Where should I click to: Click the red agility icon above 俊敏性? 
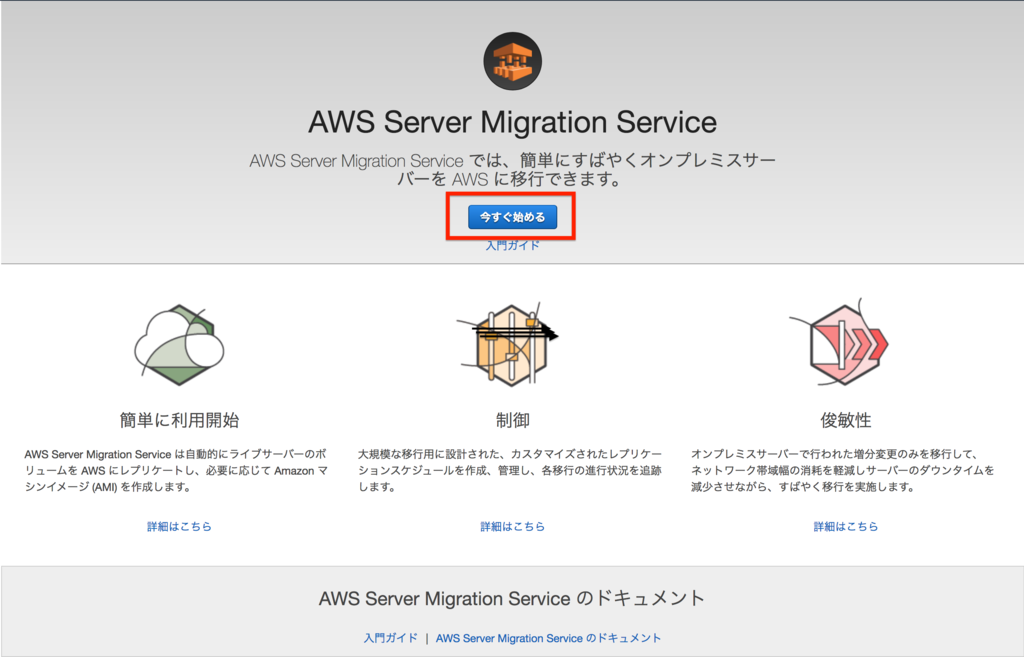pyautogui.click(x=841, y=343)
